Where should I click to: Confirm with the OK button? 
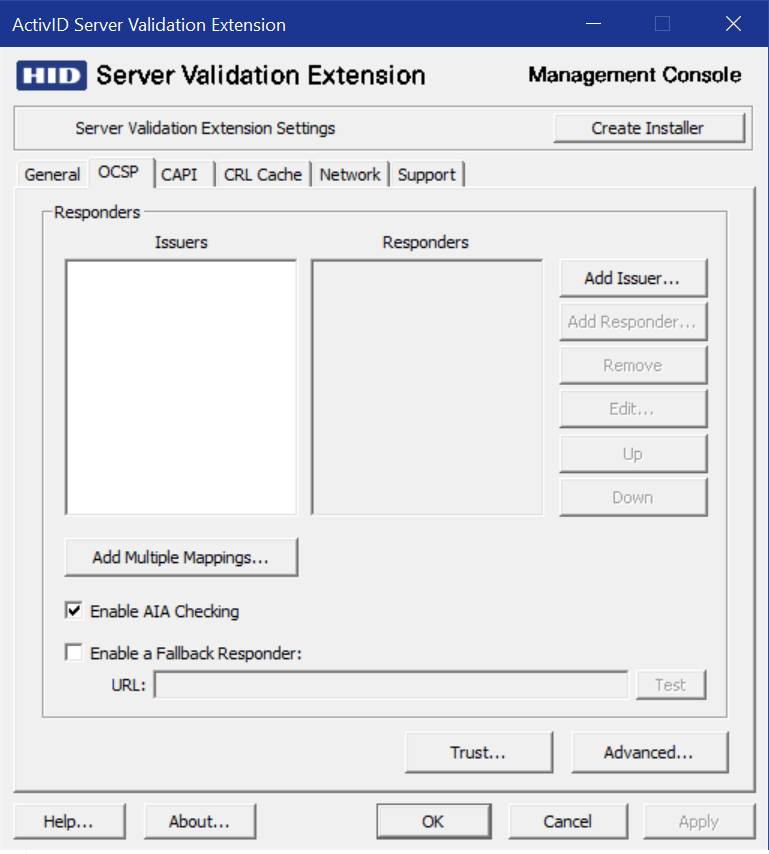tap(434, 821)
